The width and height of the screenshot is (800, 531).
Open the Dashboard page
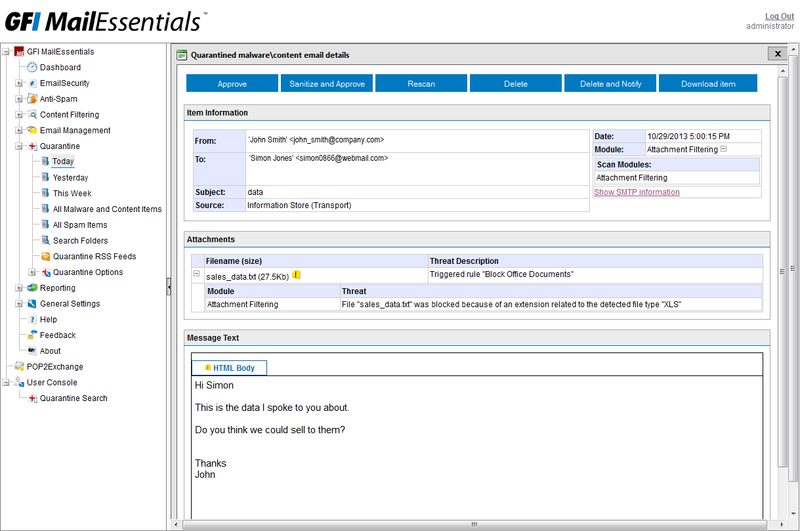(x=60, y=67)
